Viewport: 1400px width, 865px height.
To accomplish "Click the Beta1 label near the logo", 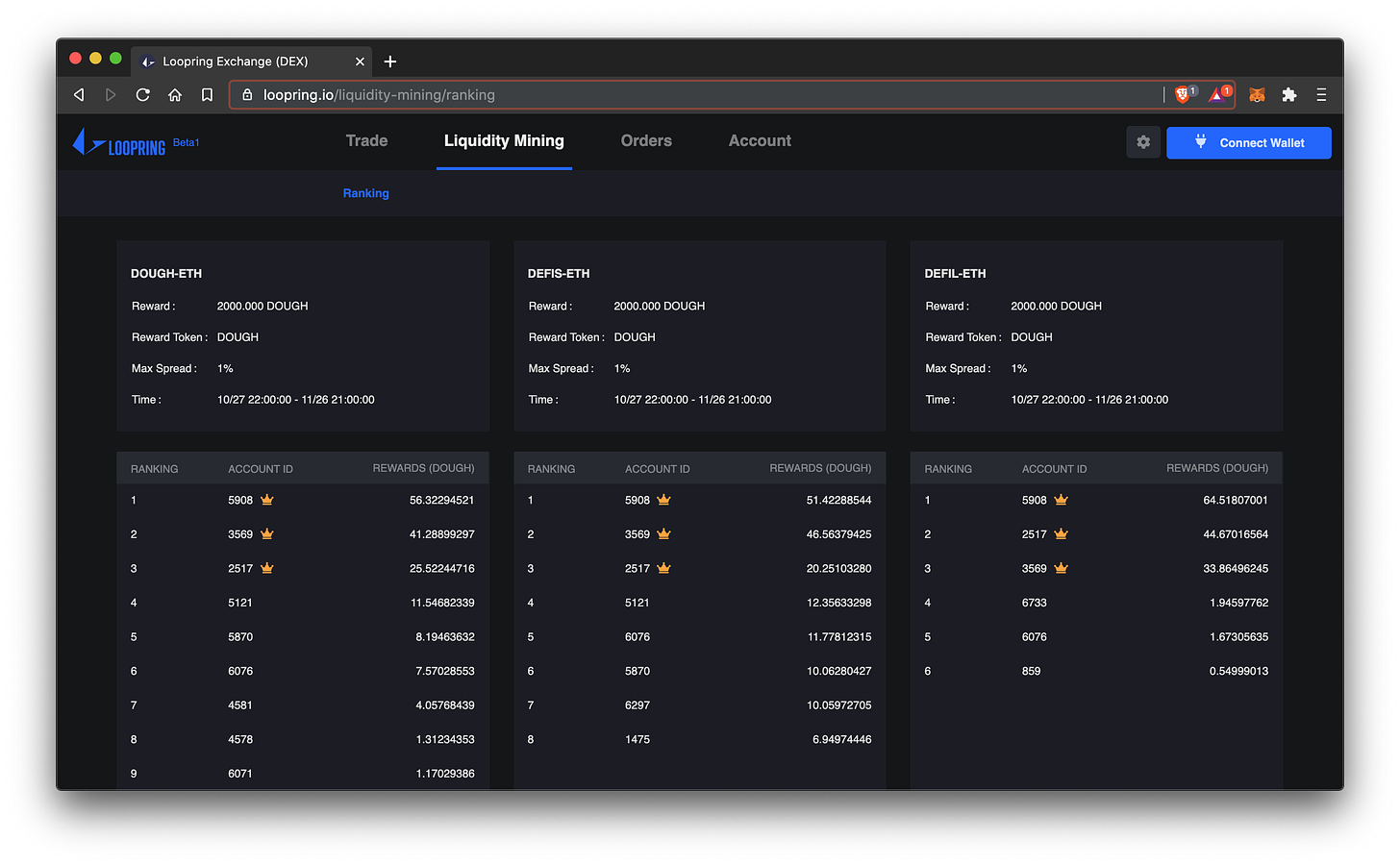I will coord(187,142).
